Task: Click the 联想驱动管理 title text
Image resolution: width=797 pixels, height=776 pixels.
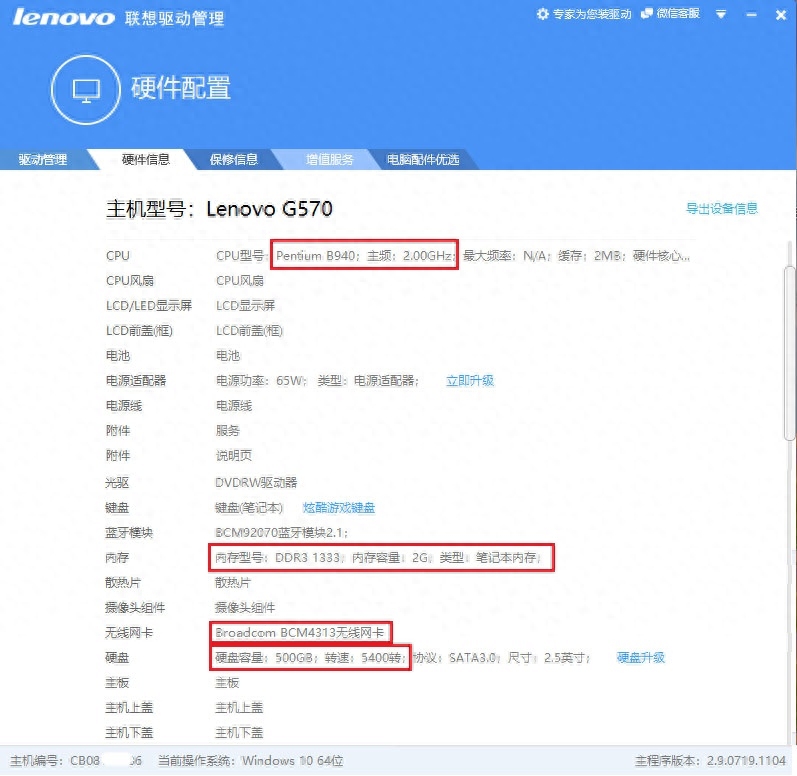Action: 174,18
